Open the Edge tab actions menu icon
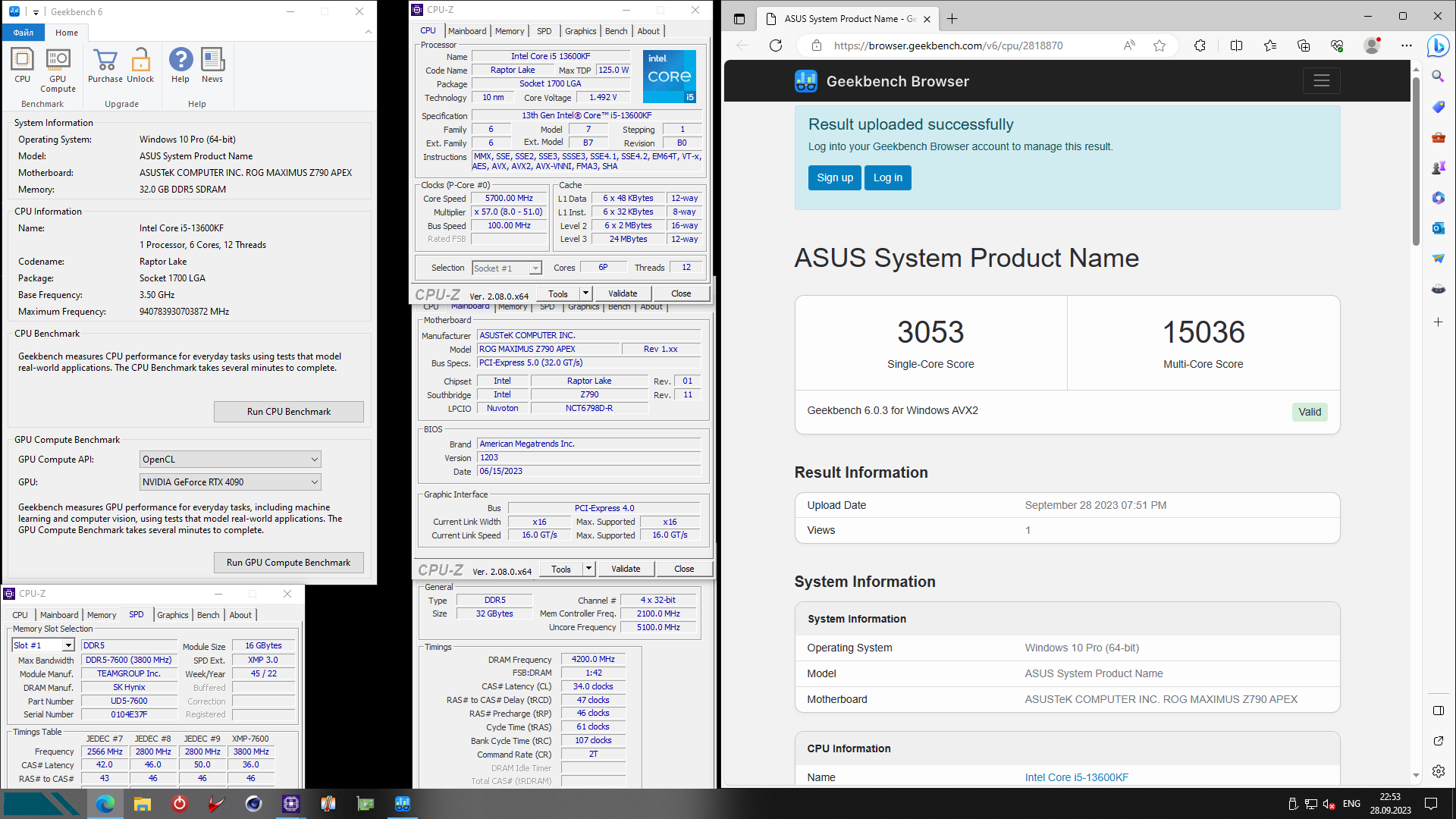Viewport: 1456px width, 819px height. [x=739, y=19]
